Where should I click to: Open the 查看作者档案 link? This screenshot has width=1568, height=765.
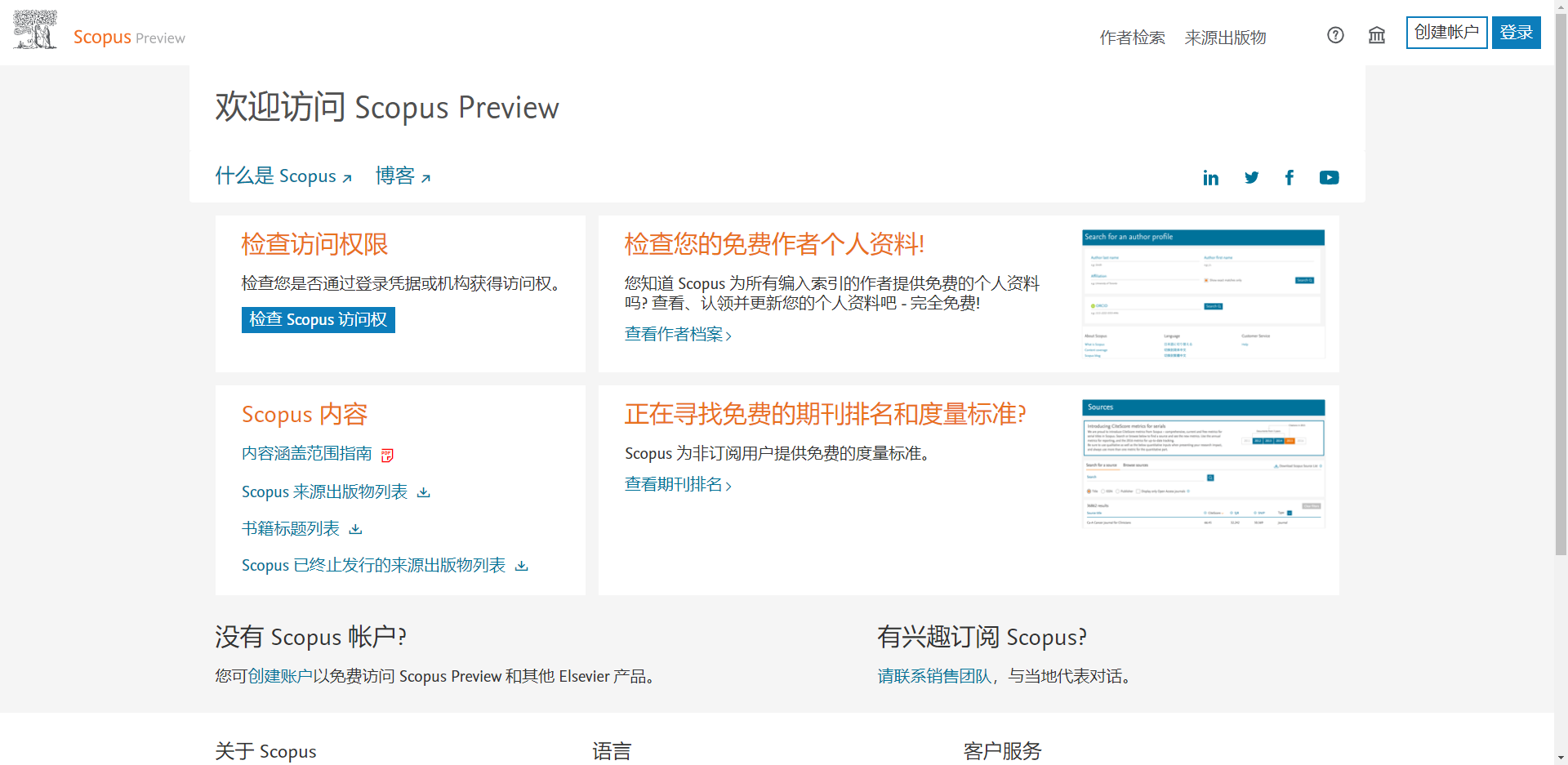click(x=678, y=335)
